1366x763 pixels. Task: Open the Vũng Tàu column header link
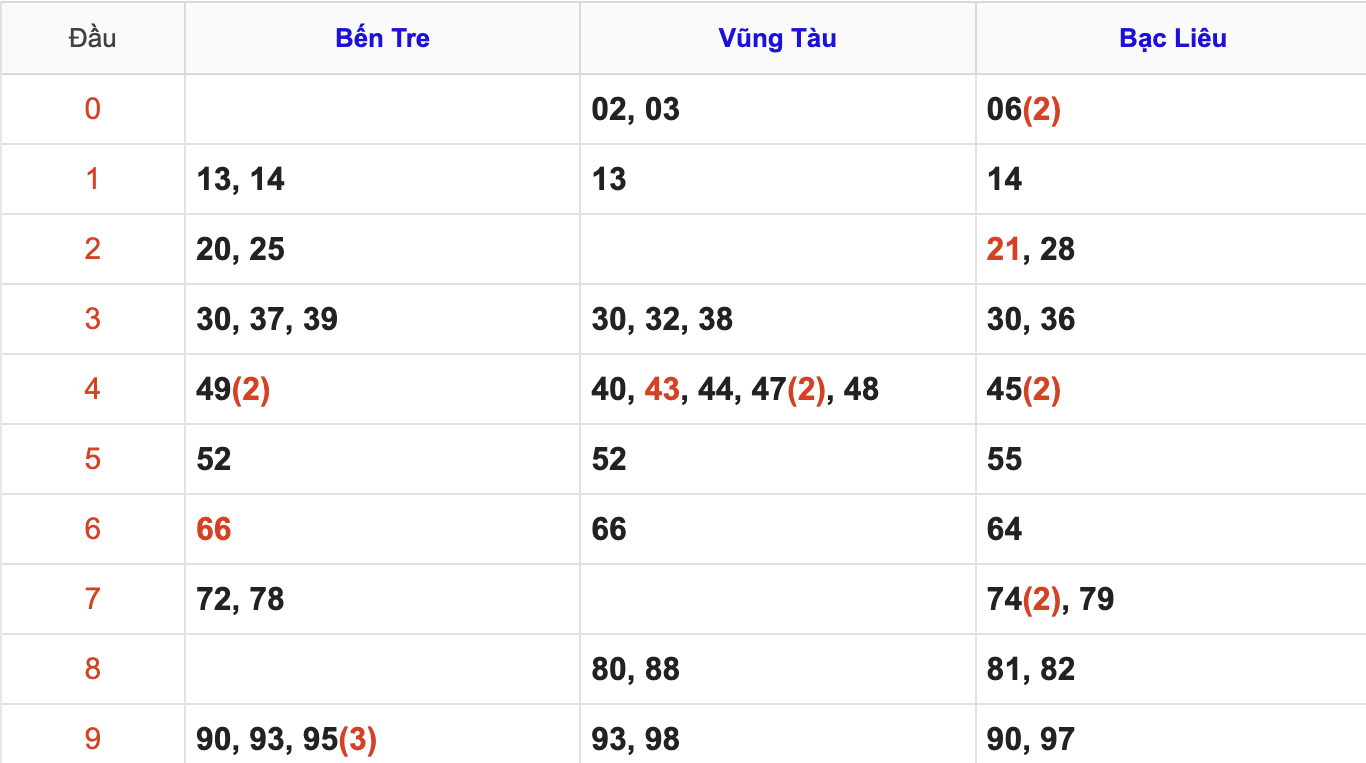777,39
